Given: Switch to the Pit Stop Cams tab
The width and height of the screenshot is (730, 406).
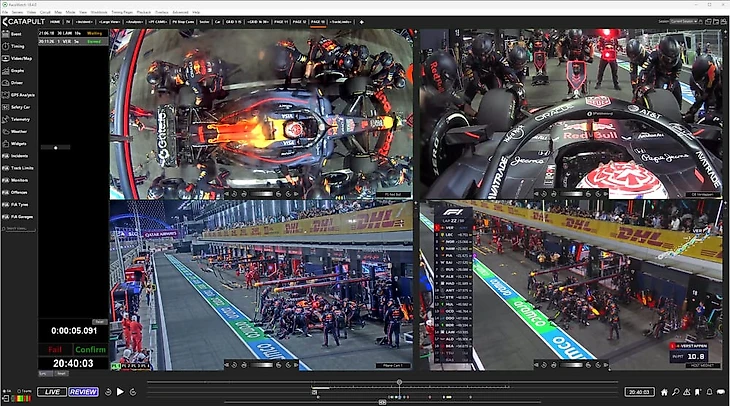Looking at the screenshot, I should pyautogui.click(x=183, y=20).
